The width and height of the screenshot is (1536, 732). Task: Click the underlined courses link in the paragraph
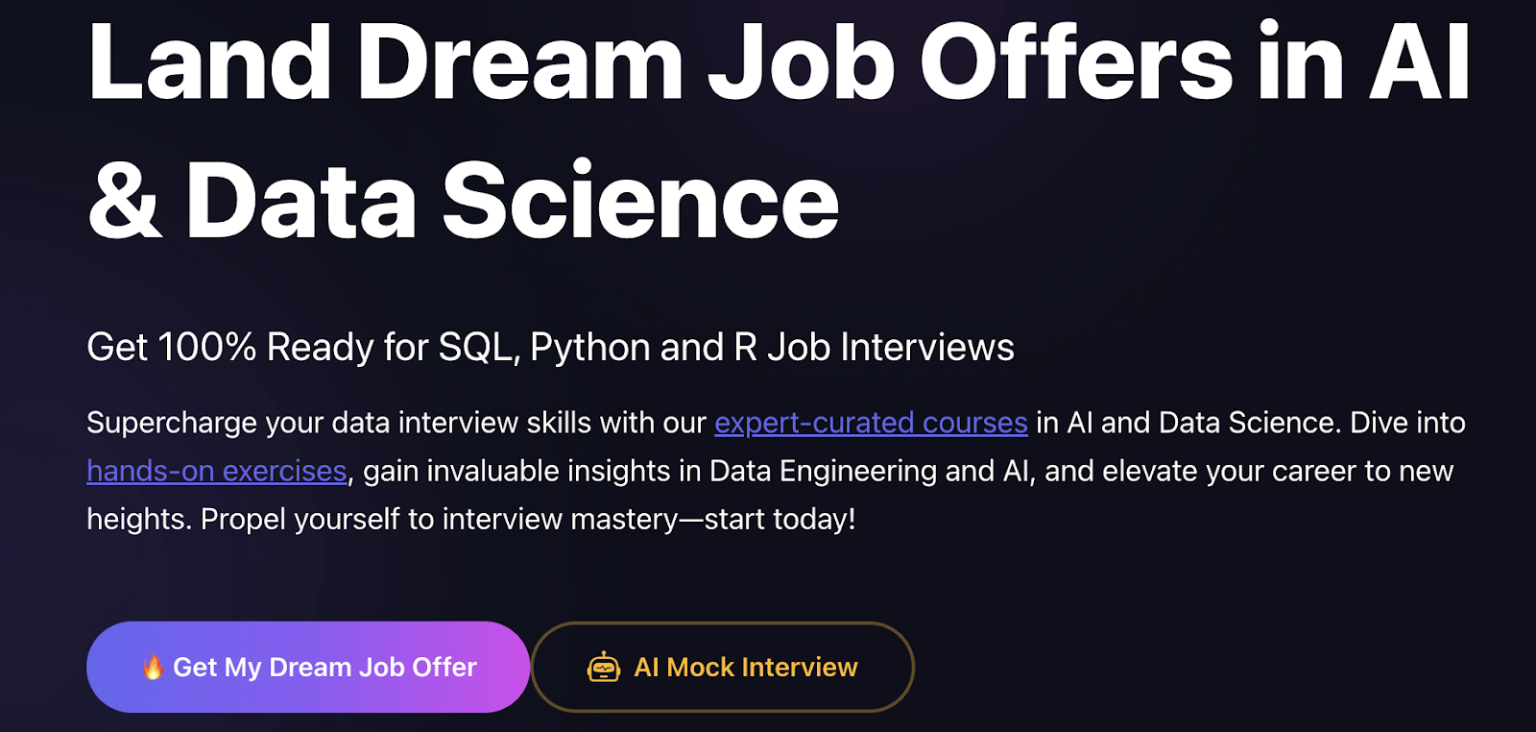[x=869, y=422]
